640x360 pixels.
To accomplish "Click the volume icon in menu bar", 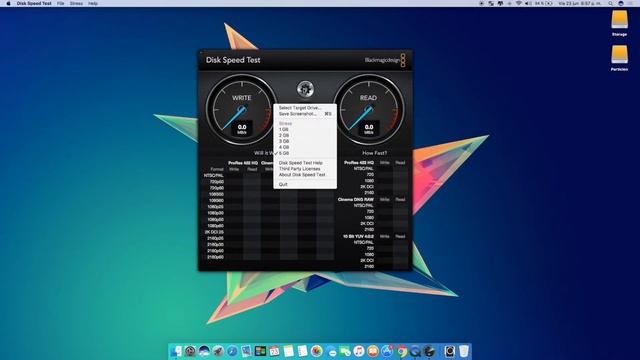I will point(528,3).
